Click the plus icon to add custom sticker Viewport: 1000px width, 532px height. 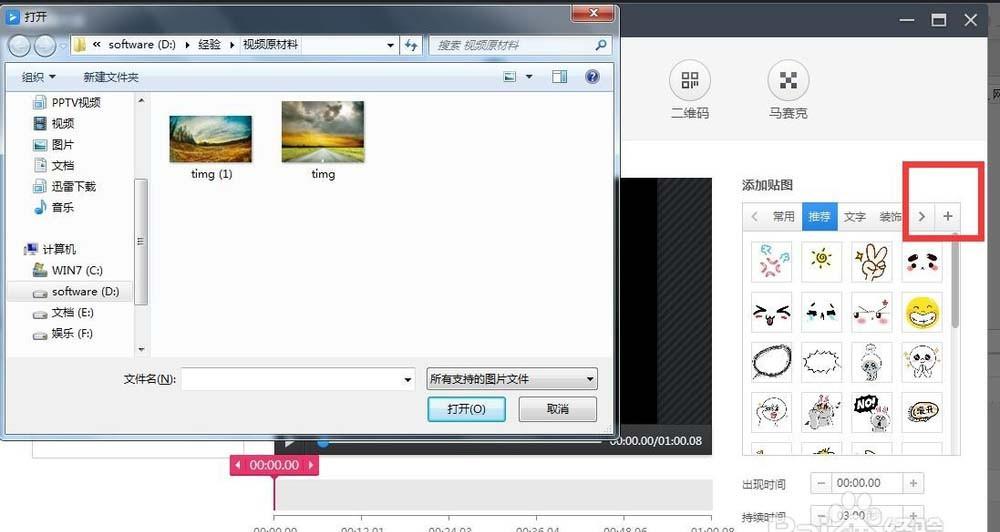click(947, 216)
